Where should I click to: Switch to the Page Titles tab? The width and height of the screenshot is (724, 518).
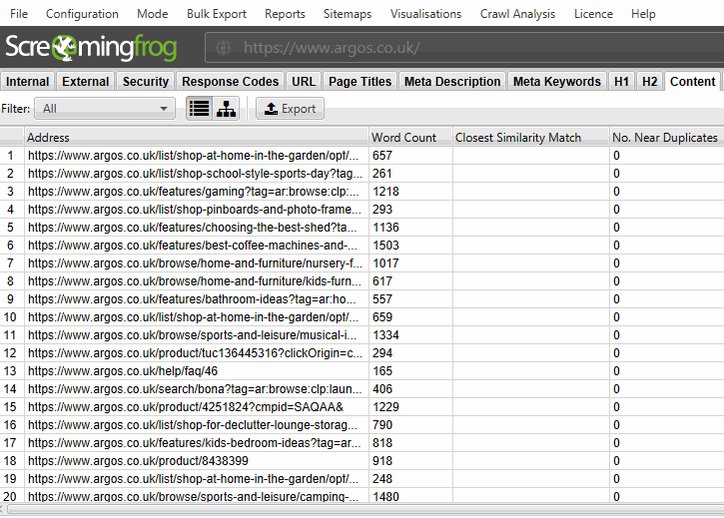click(360, 82)
